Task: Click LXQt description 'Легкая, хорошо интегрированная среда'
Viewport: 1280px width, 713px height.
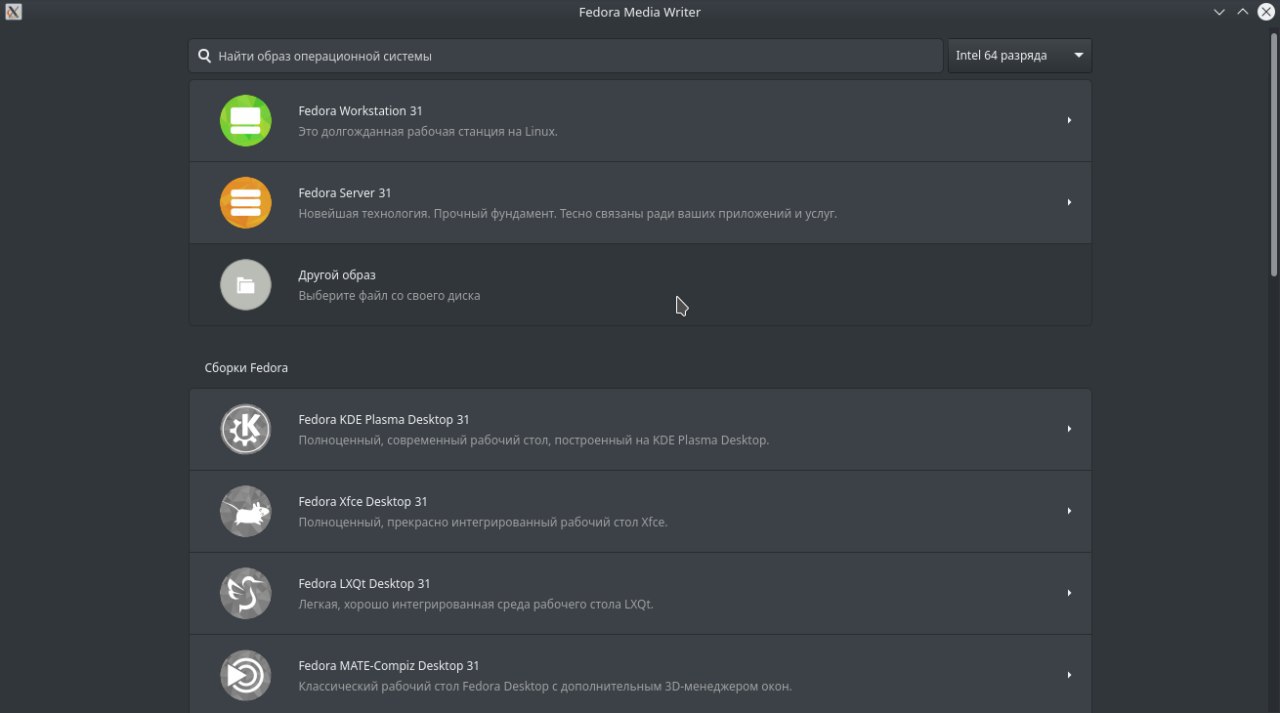Action: click(x=476, y=604)
